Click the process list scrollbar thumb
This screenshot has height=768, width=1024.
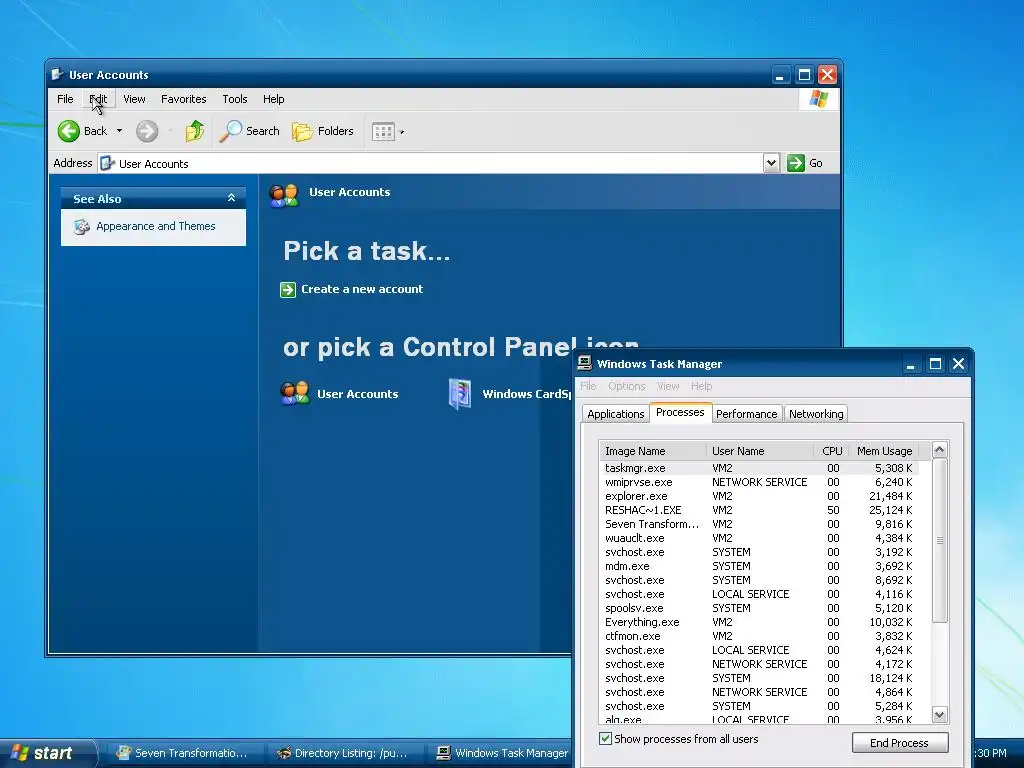(x=939, y=541)
